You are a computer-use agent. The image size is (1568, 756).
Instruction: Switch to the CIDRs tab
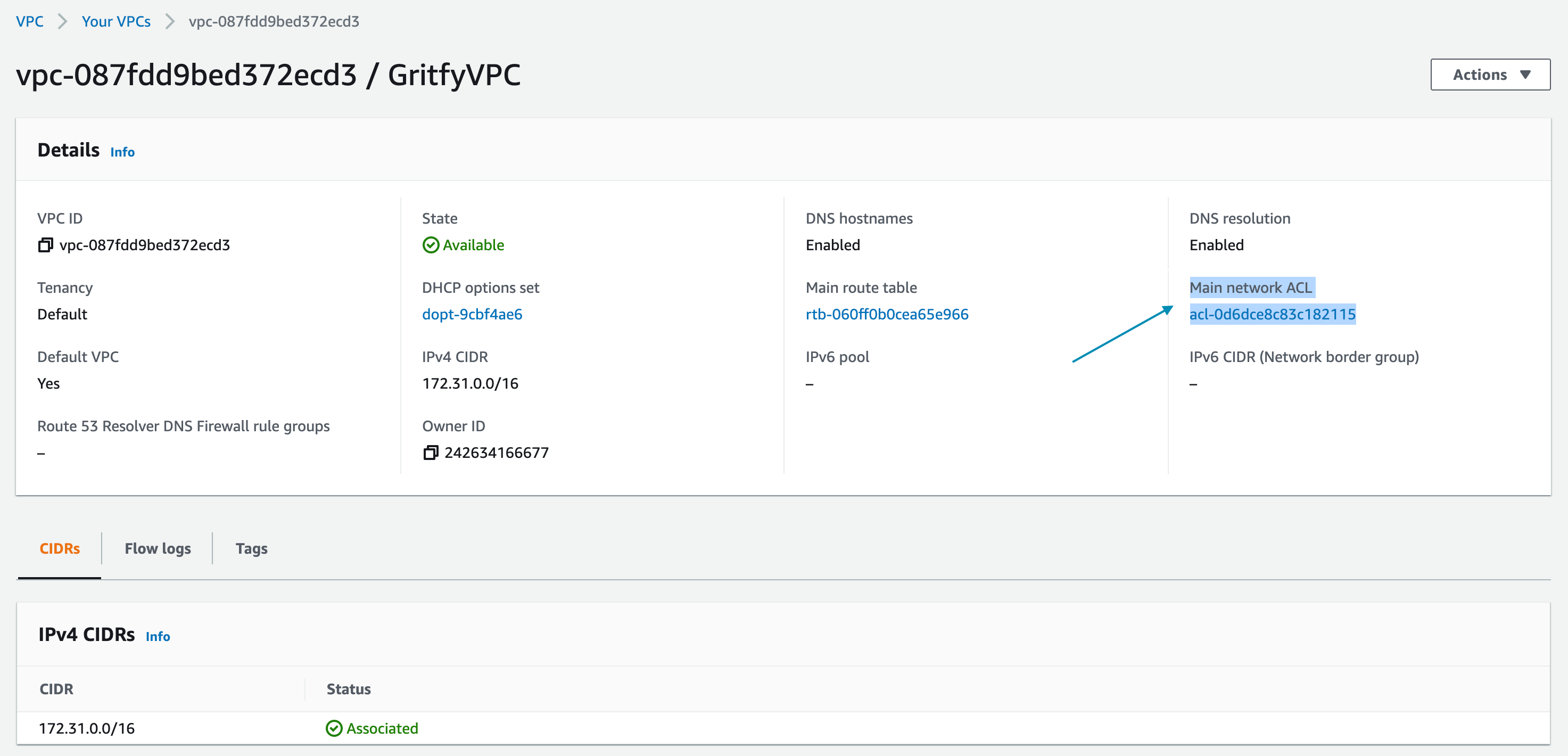pos(60,548)
